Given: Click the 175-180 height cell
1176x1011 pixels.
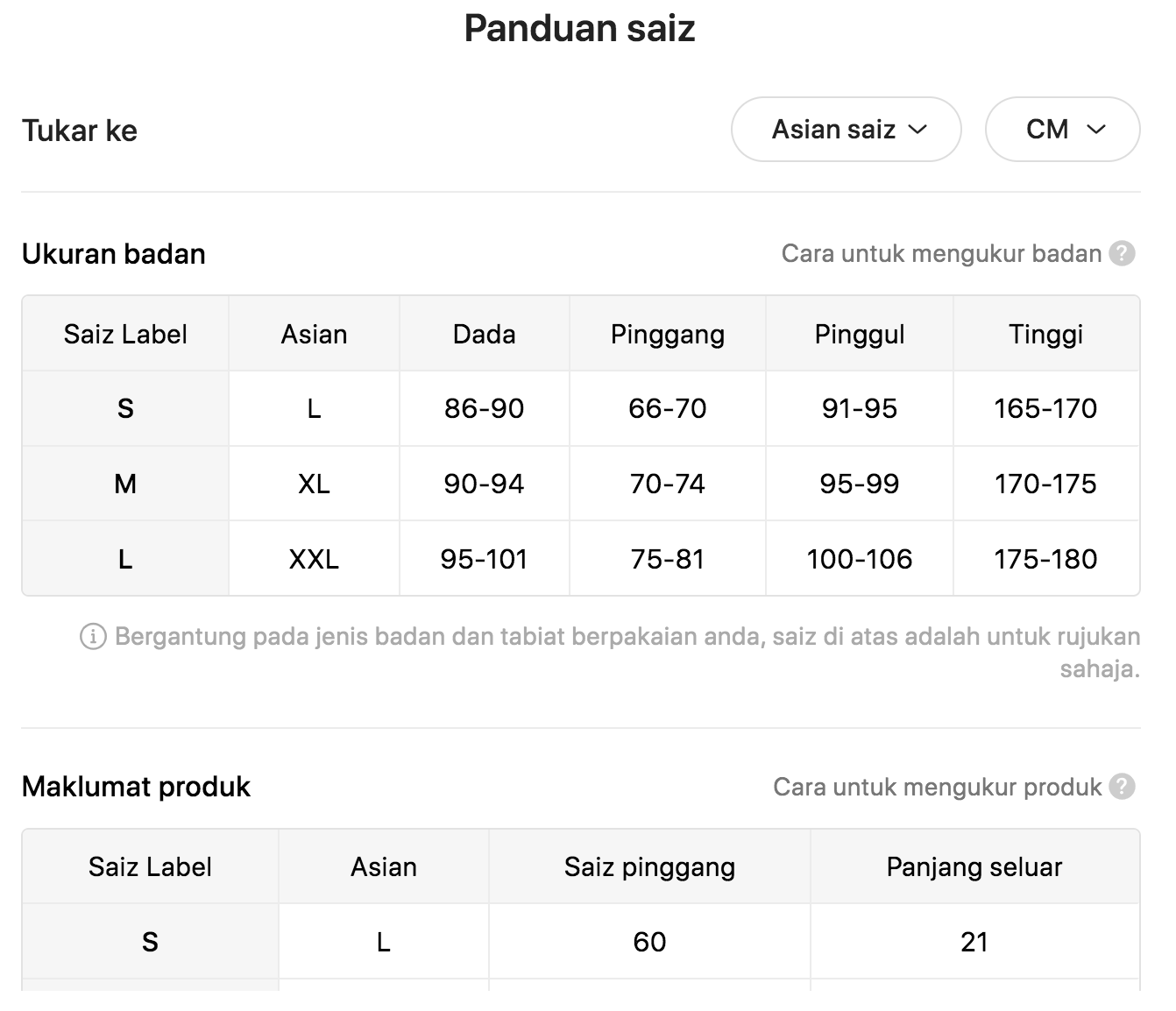Looking at the screenshot, I should tap(1046, 559).
